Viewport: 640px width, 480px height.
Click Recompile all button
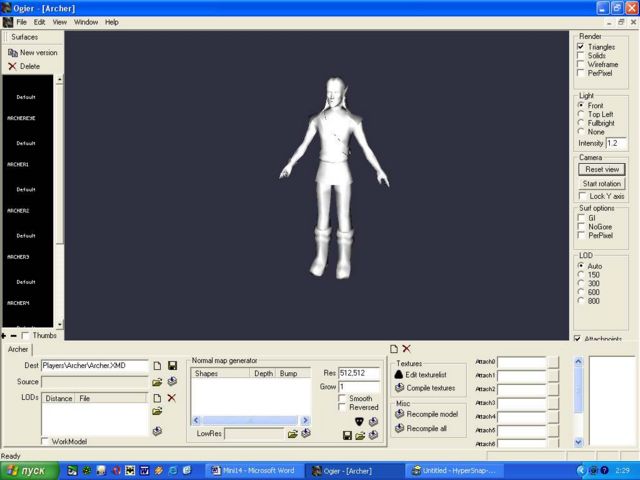pos(420,428)
